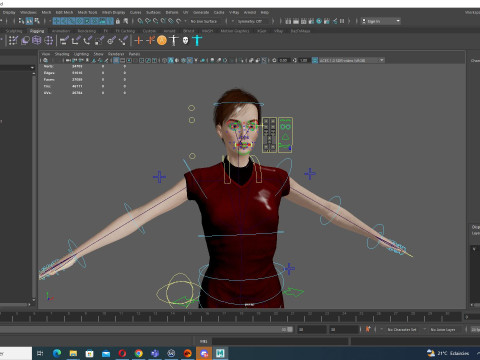Switch to the Rendering shelf tab
The height and width of the screenshot is (360, 480).
tap(87, 31)
